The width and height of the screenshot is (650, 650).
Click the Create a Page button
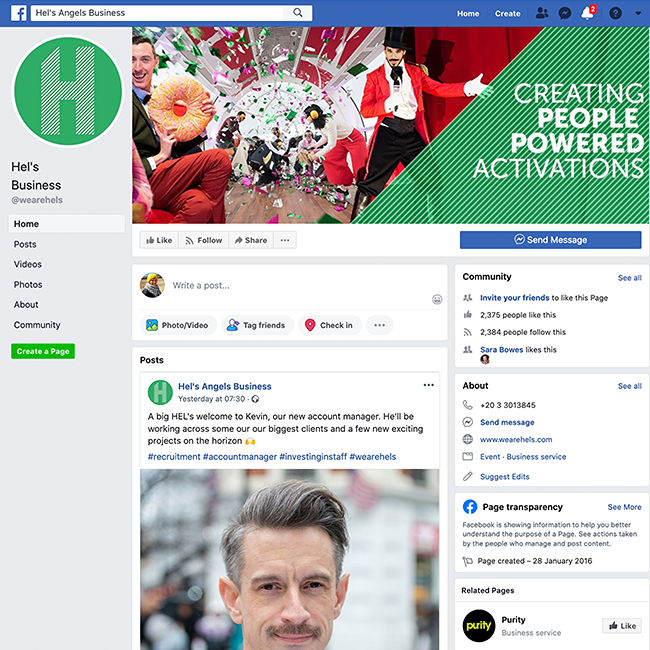43,351
